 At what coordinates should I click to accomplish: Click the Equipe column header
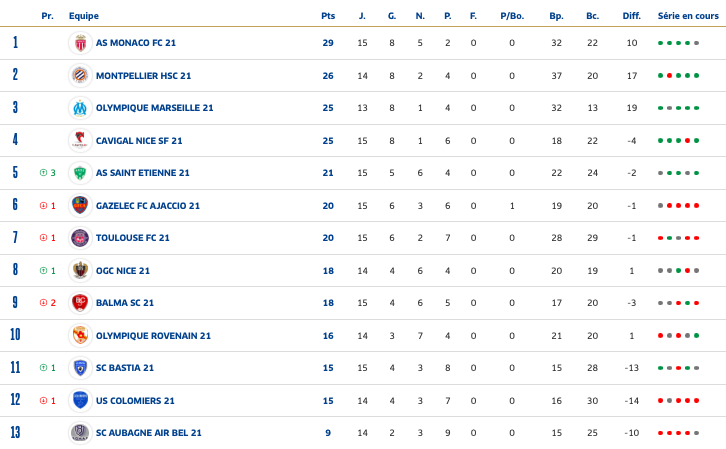point(84,16)
